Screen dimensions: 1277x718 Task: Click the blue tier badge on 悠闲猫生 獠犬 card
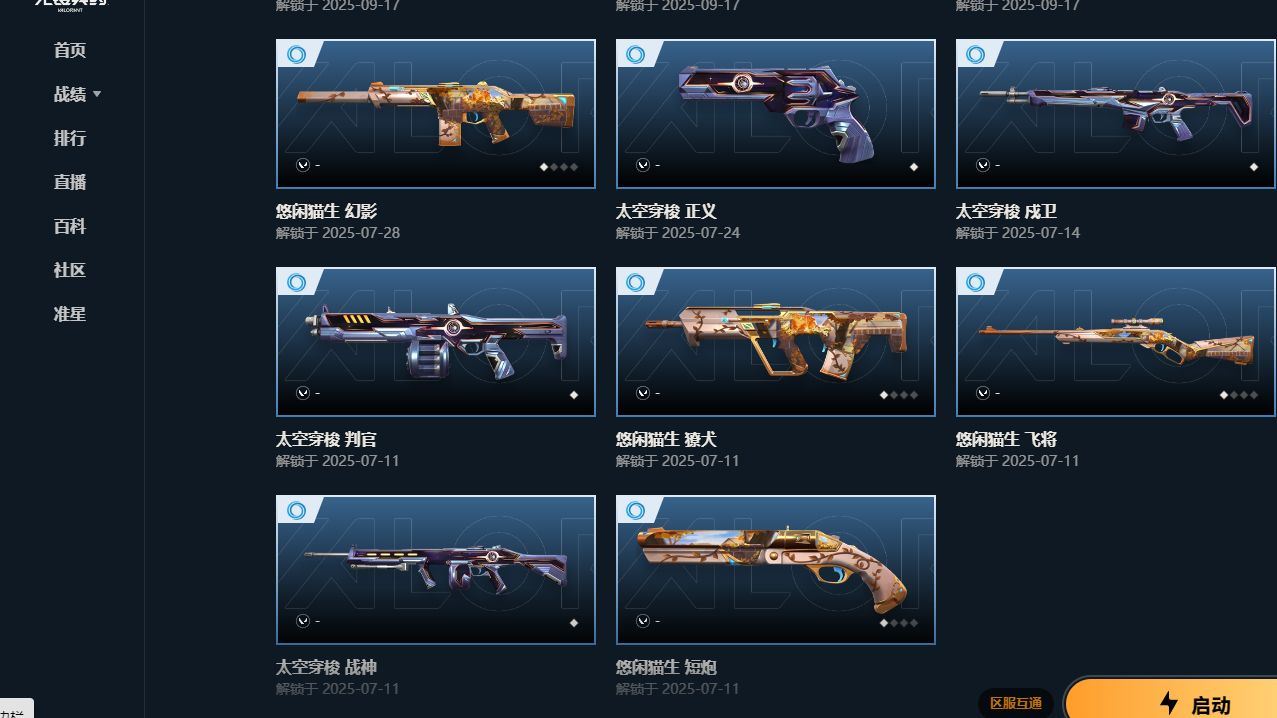coord(636,282)
